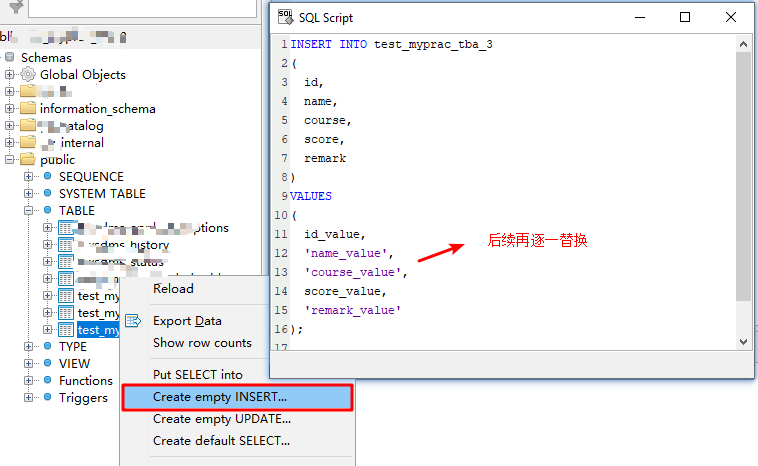Expand the Triggers node

[x=29, y=398]
